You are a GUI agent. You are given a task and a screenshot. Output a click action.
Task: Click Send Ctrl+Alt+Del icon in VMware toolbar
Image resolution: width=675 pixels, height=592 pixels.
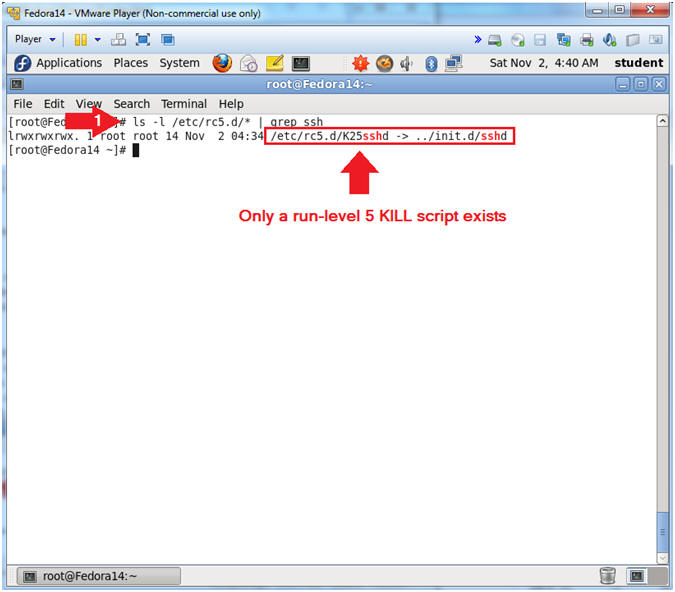pos(118,40)
